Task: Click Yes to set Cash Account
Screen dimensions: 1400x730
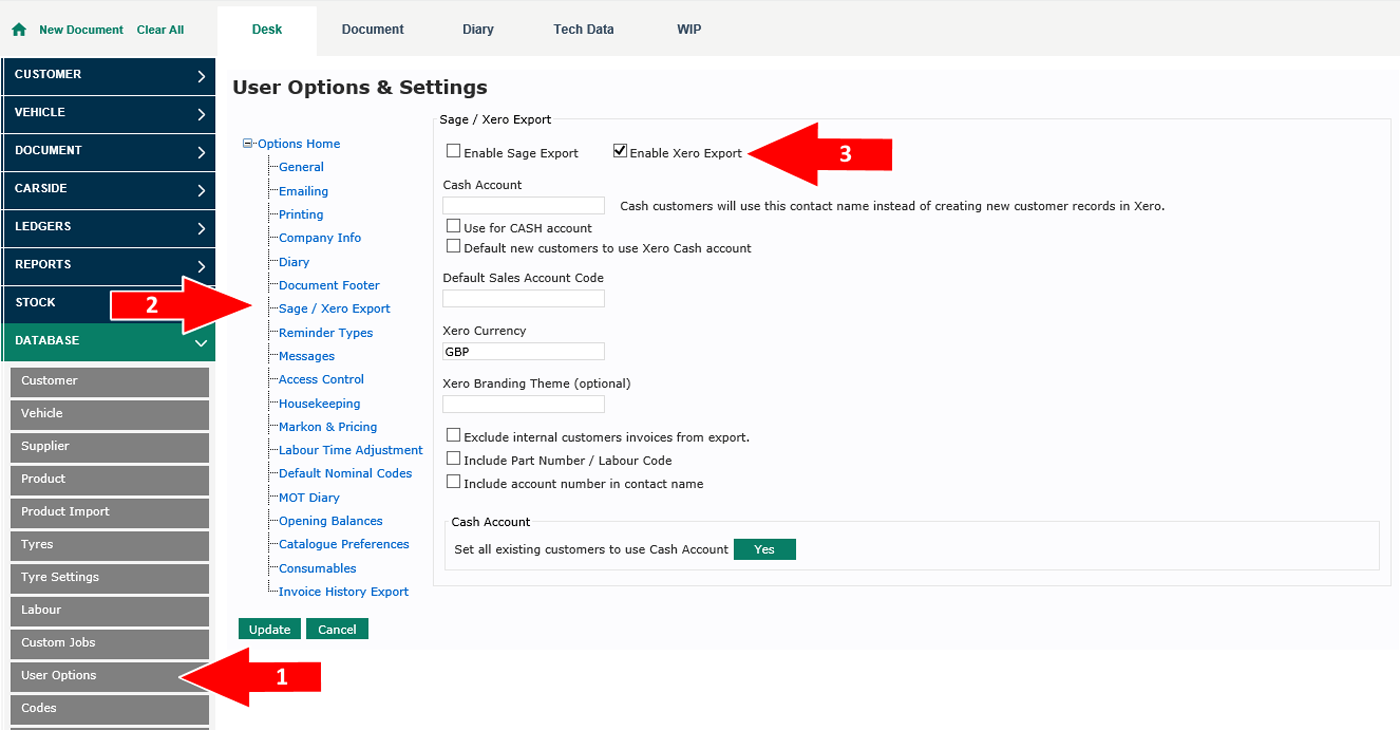Action: 764,549
